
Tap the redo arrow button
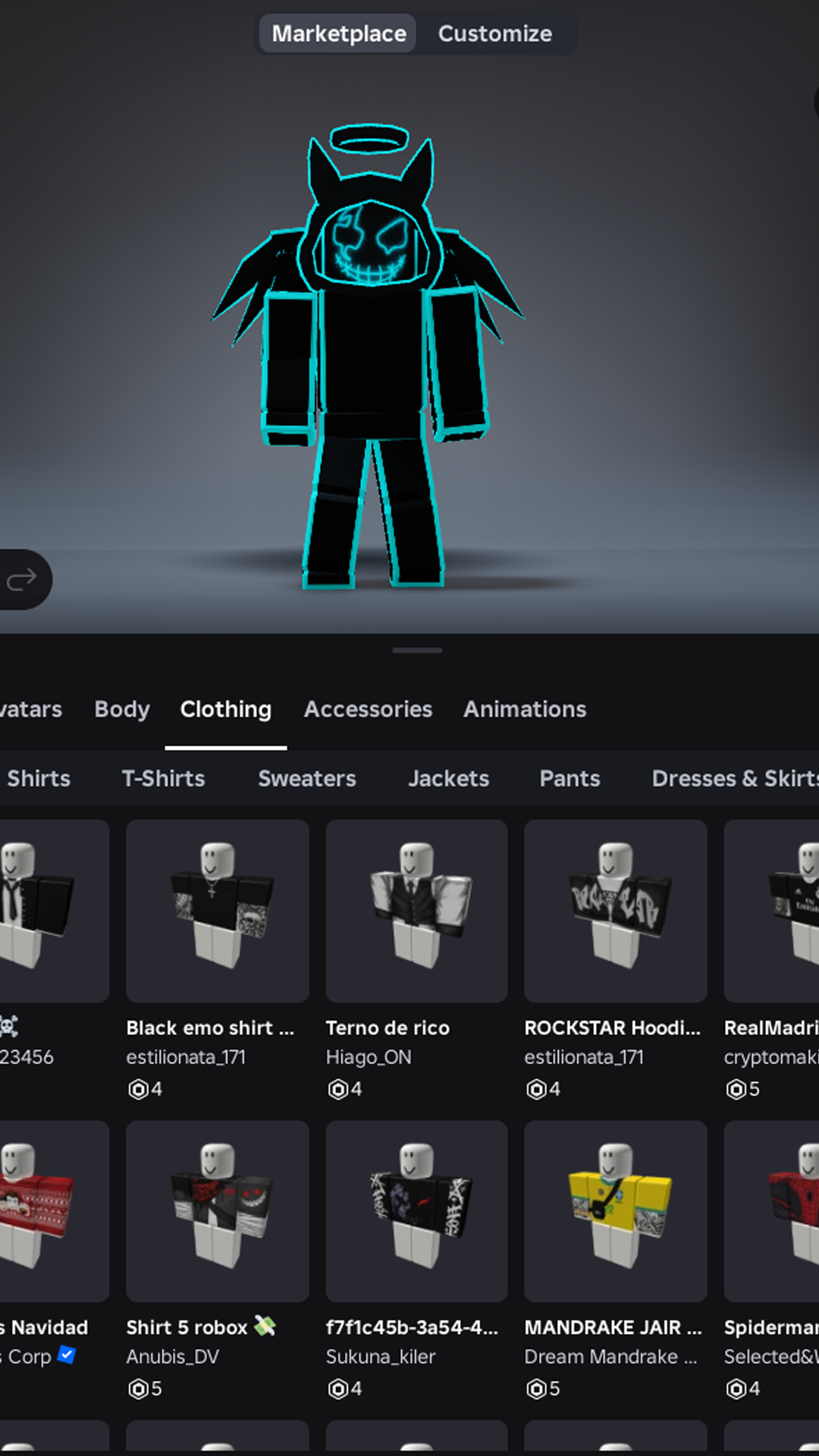tap(21, 579)
